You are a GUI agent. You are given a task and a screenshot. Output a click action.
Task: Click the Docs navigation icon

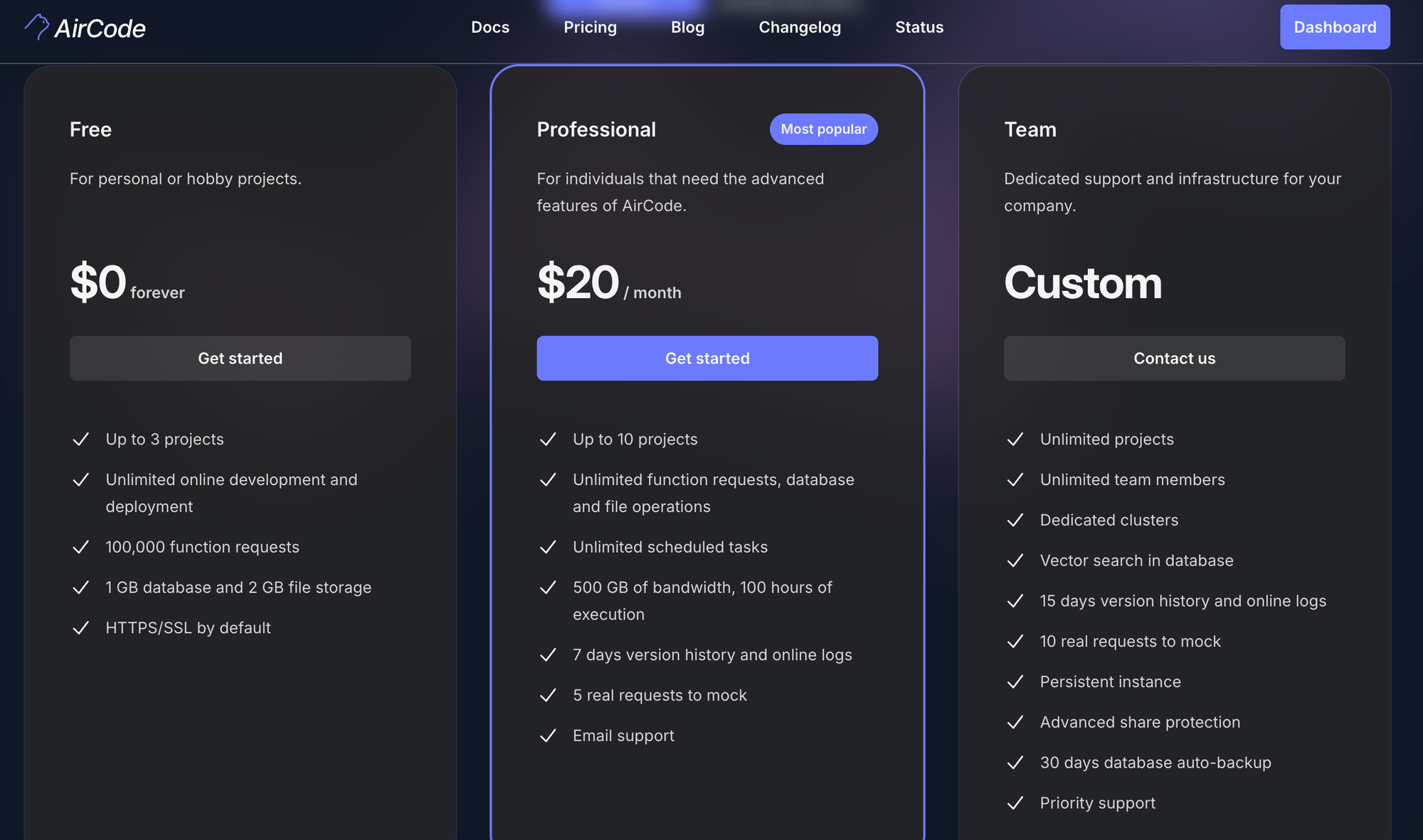click(490, 26)
